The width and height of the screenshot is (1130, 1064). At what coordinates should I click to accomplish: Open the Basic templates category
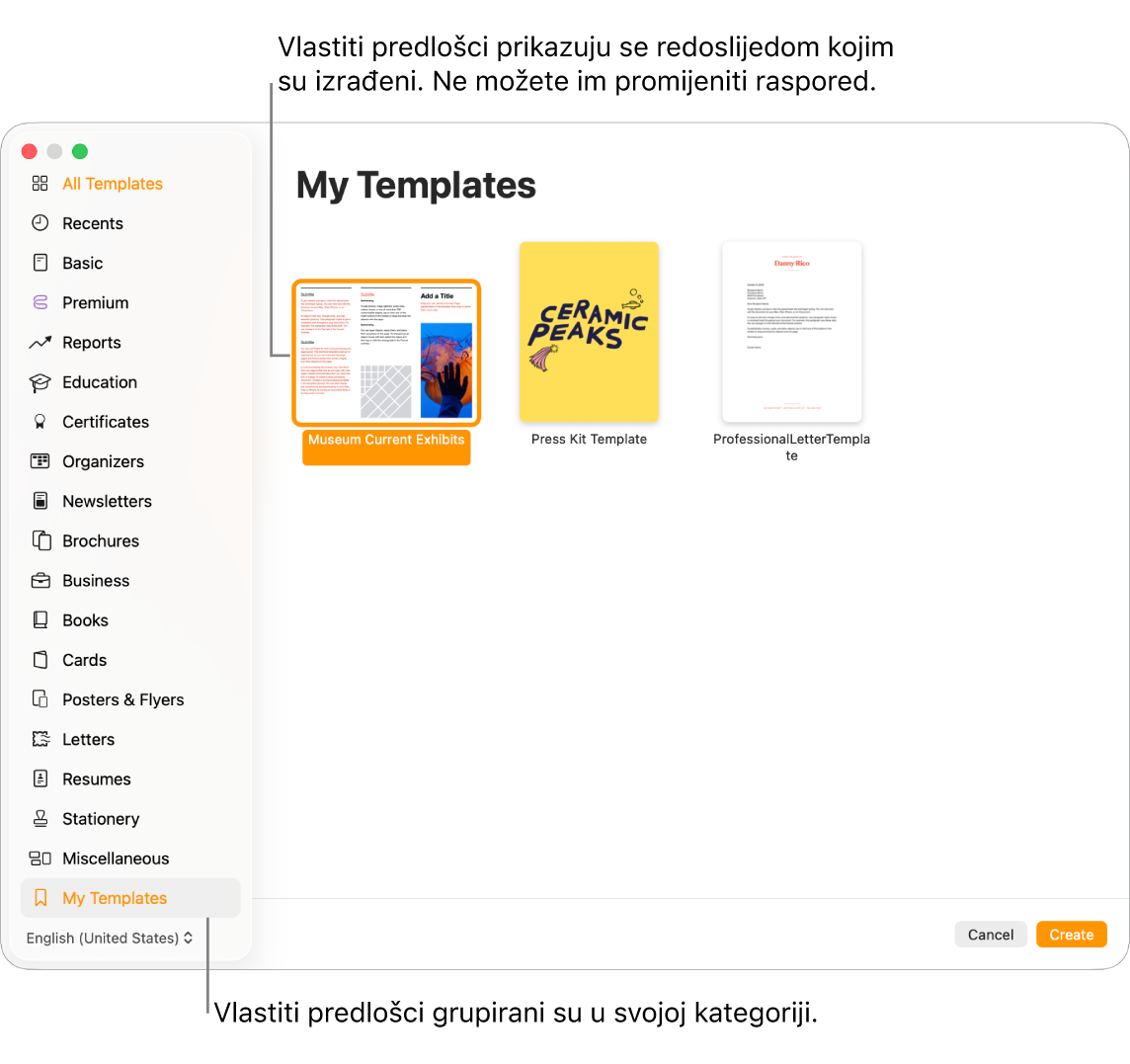tap(83, 263)
